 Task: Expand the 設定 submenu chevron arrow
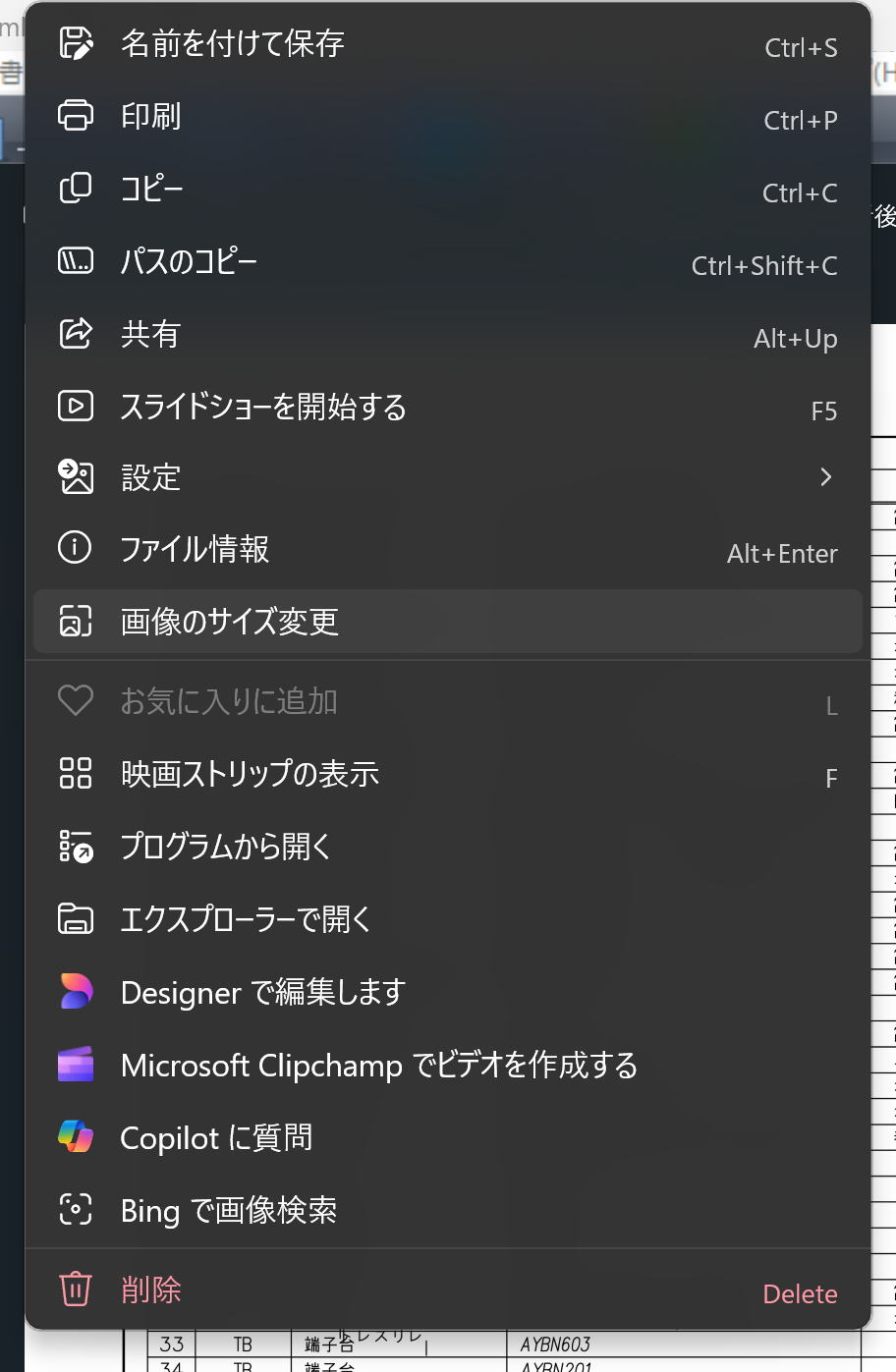pos(825,477)
